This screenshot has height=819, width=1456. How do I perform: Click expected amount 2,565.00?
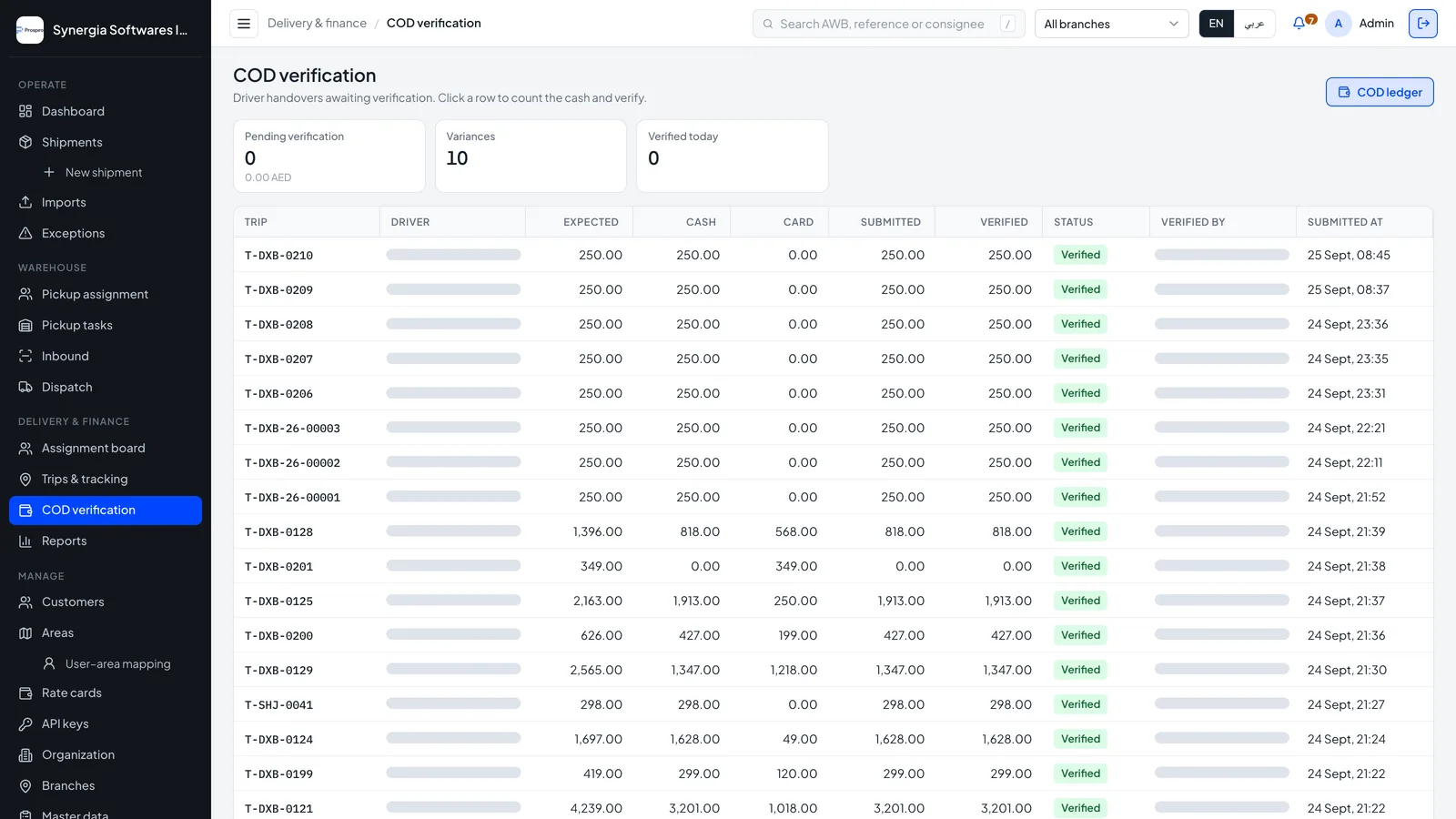click(596, 670)
